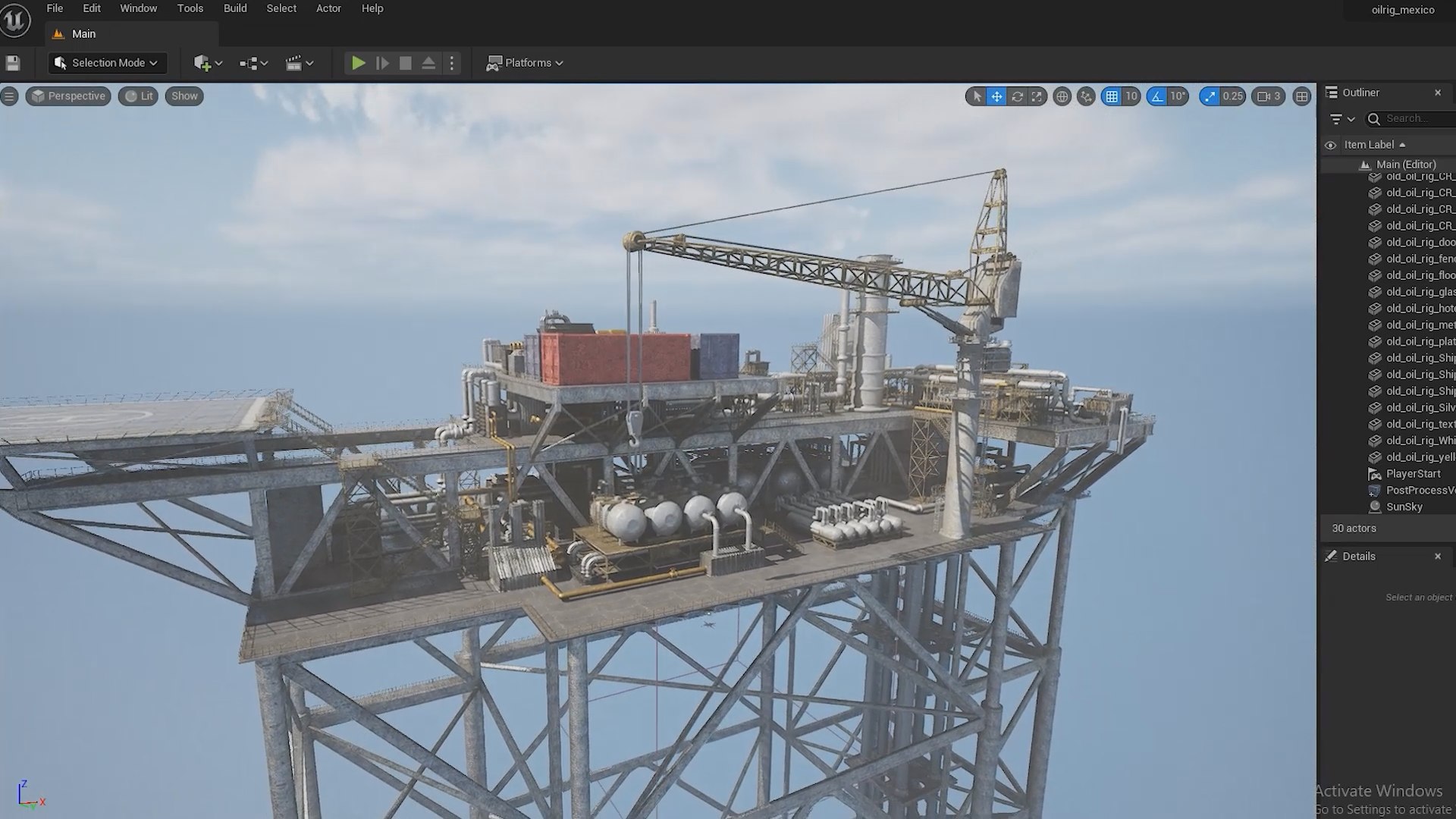Open the Build menu
1456x819 pixels.
coord(235,8)
